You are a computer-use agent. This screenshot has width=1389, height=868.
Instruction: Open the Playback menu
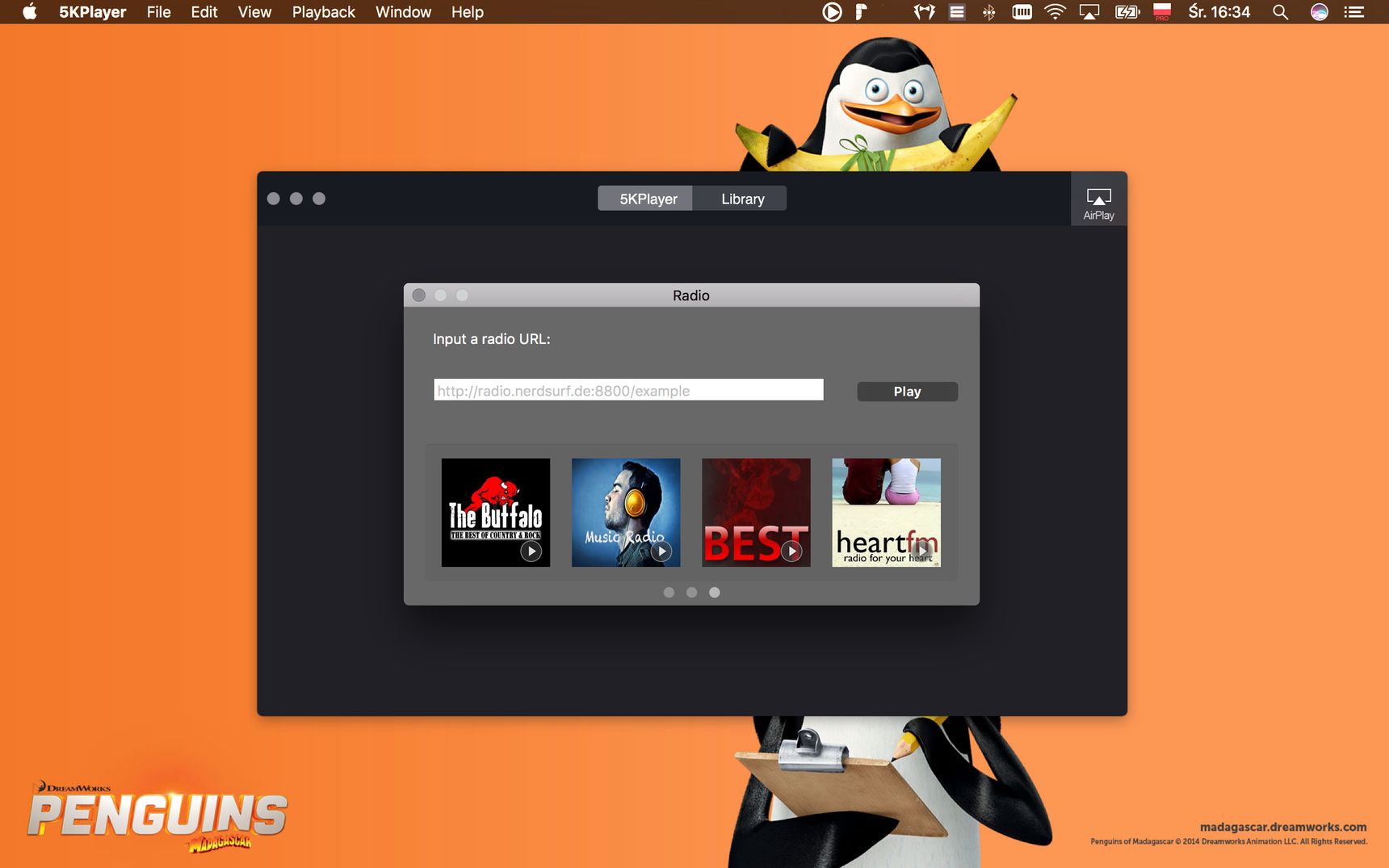(324, 12)
